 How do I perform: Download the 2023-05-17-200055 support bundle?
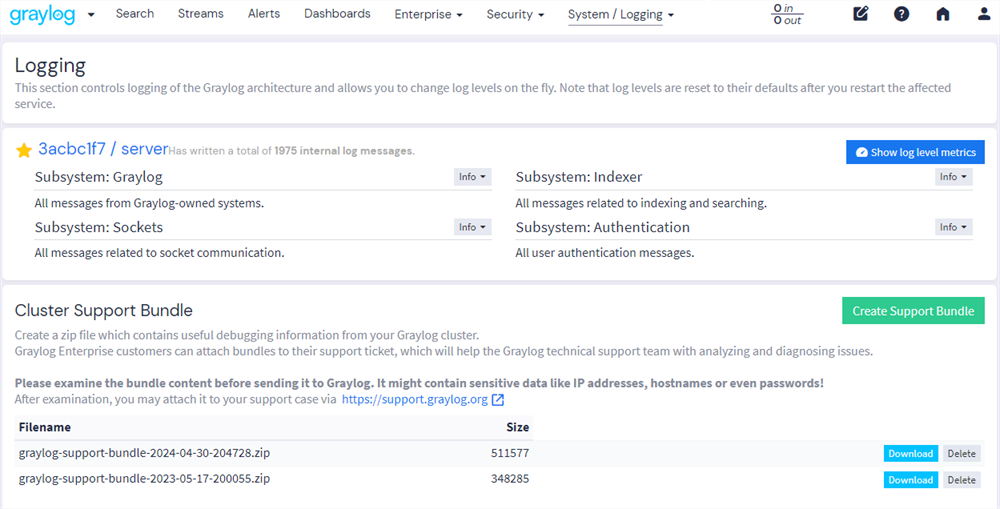(911, 480)
